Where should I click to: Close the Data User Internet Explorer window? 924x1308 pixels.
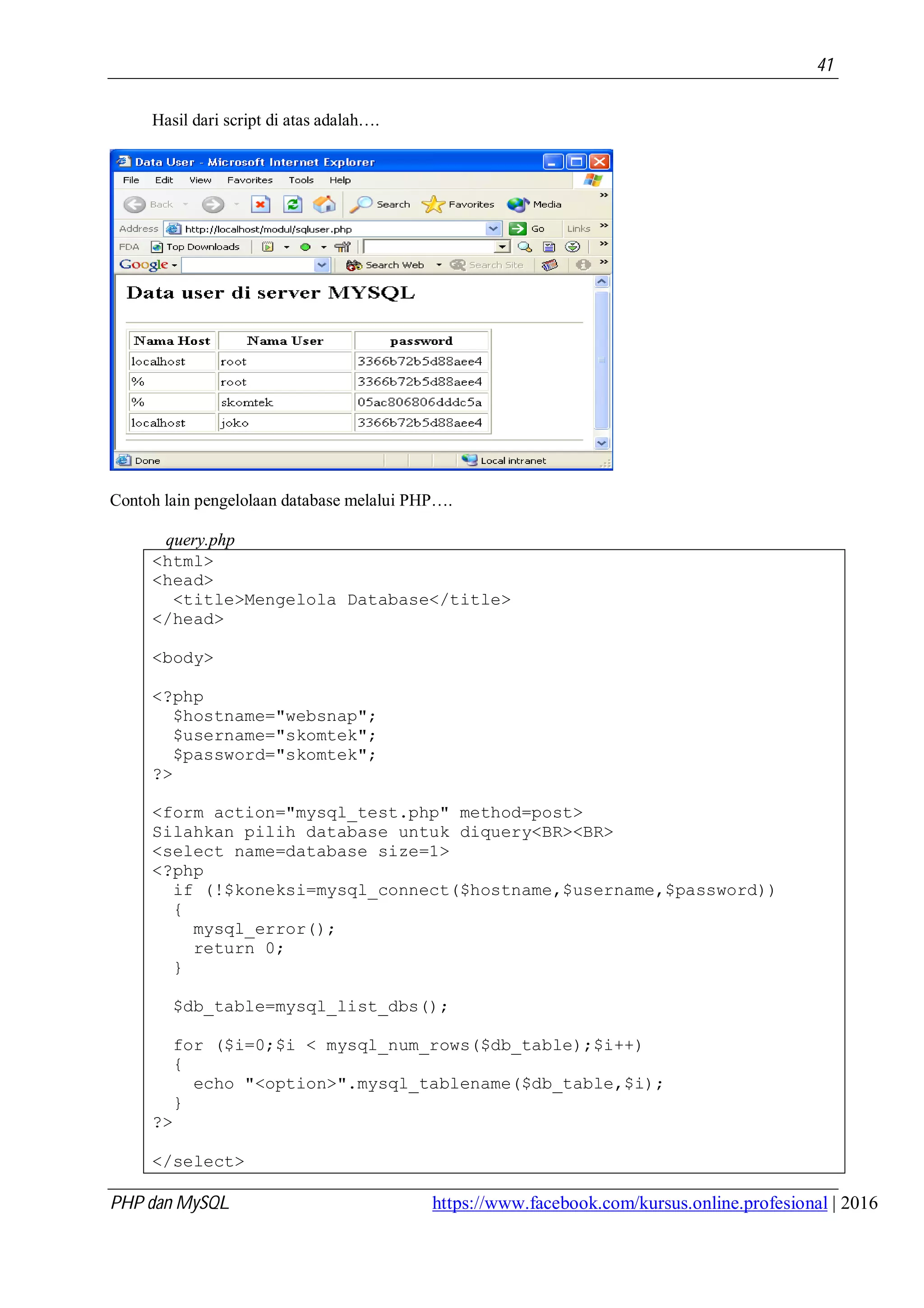(599, 162)
